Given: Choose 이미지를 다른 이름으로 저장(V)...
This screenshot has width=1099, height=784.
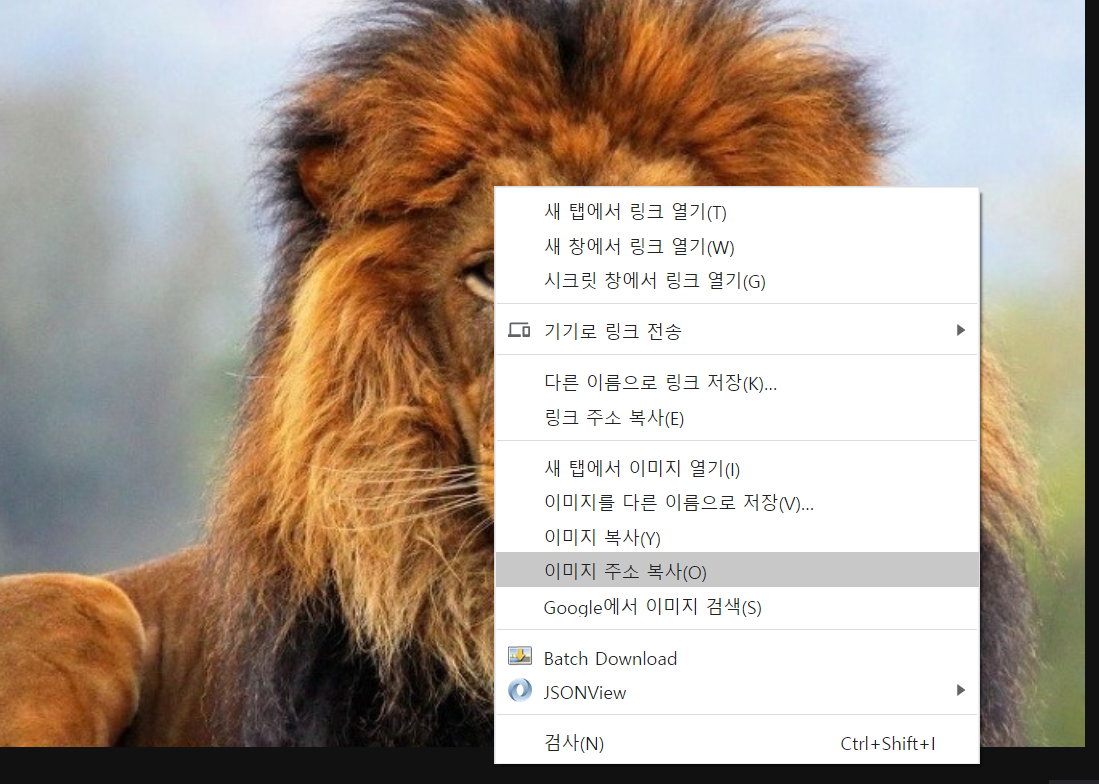Looking at the screenshot, I should 737,502.
